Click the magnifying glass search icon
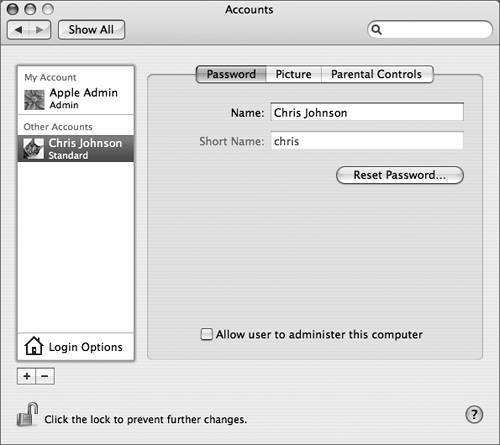500x445 pixels. tap(376, 30)
